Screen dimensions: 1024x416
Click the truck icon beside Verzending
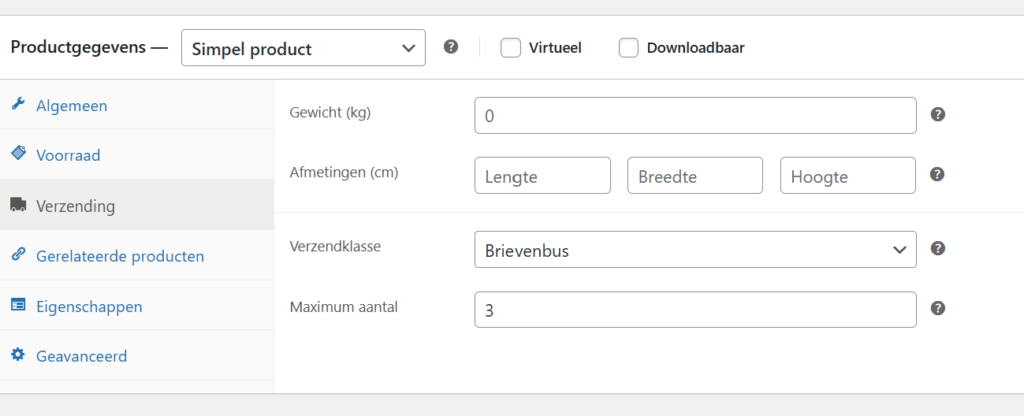(18, 205)
